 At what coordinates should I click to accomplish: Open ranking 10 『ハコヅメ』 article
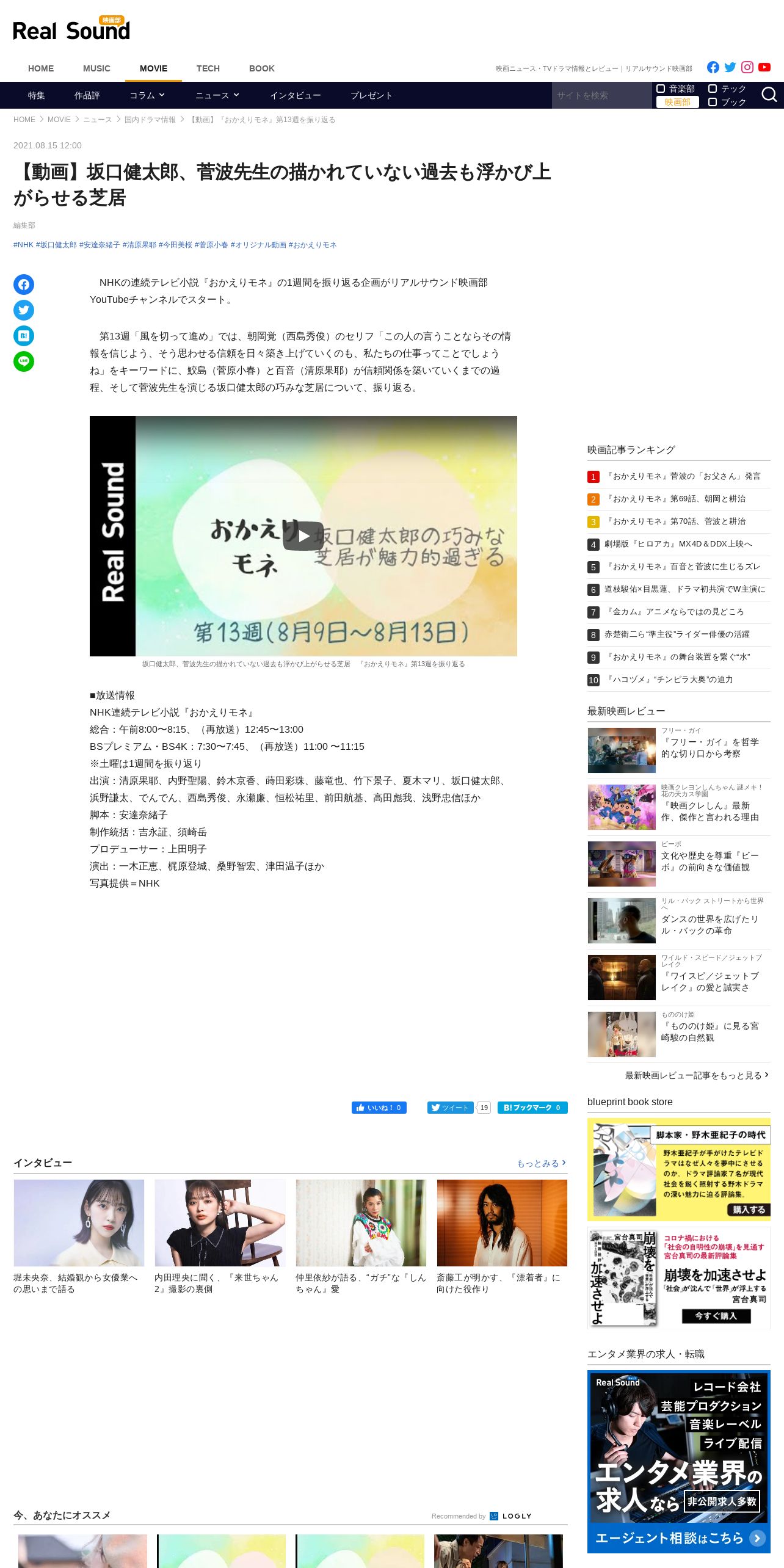(669, 680)
